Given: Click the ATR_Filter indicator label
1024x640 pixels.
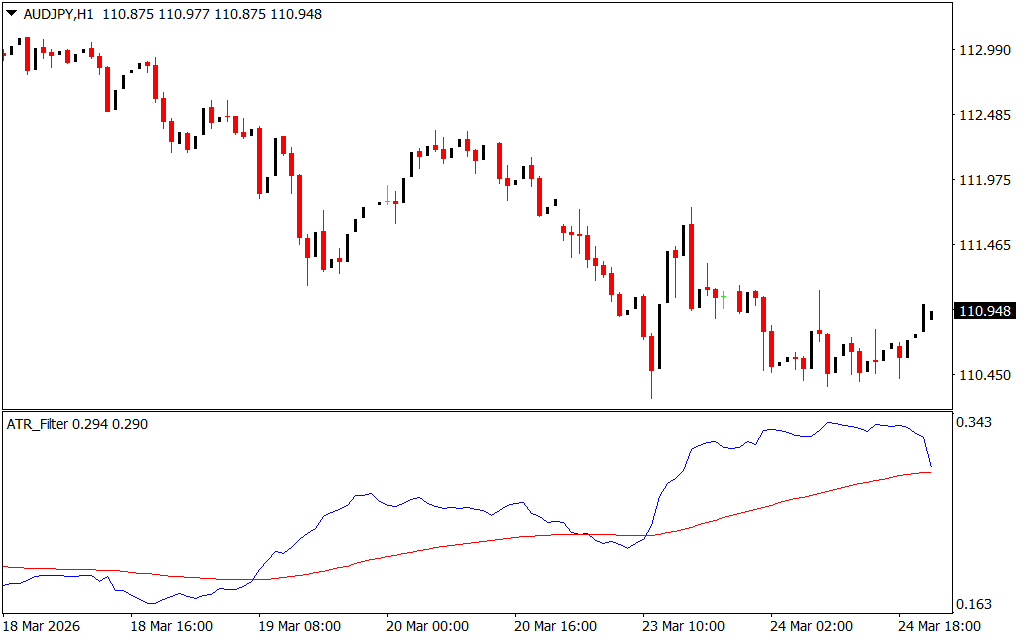Looking at the screenshot, I should [x=40, y=424].
